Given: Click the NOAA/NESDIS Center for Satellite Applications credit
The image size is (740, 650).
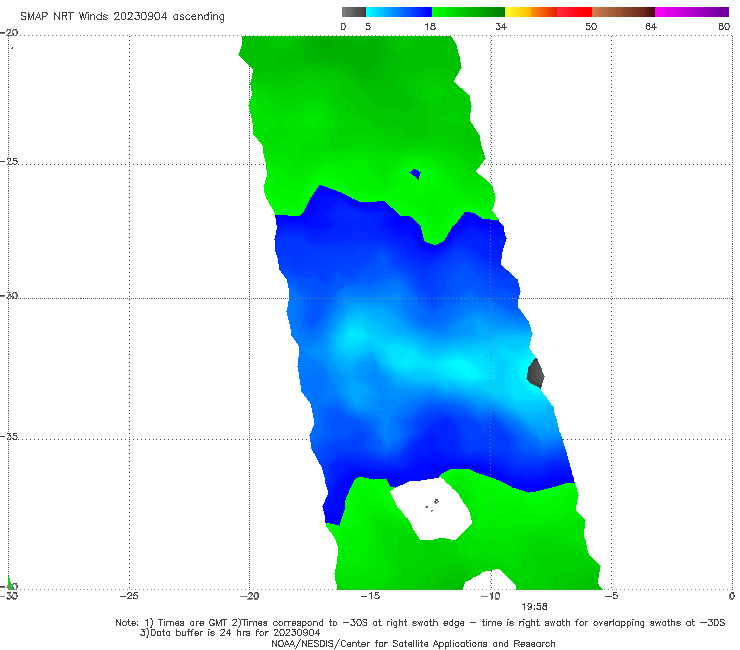Looking at the screenshot, I should click(x=413, y=643).
